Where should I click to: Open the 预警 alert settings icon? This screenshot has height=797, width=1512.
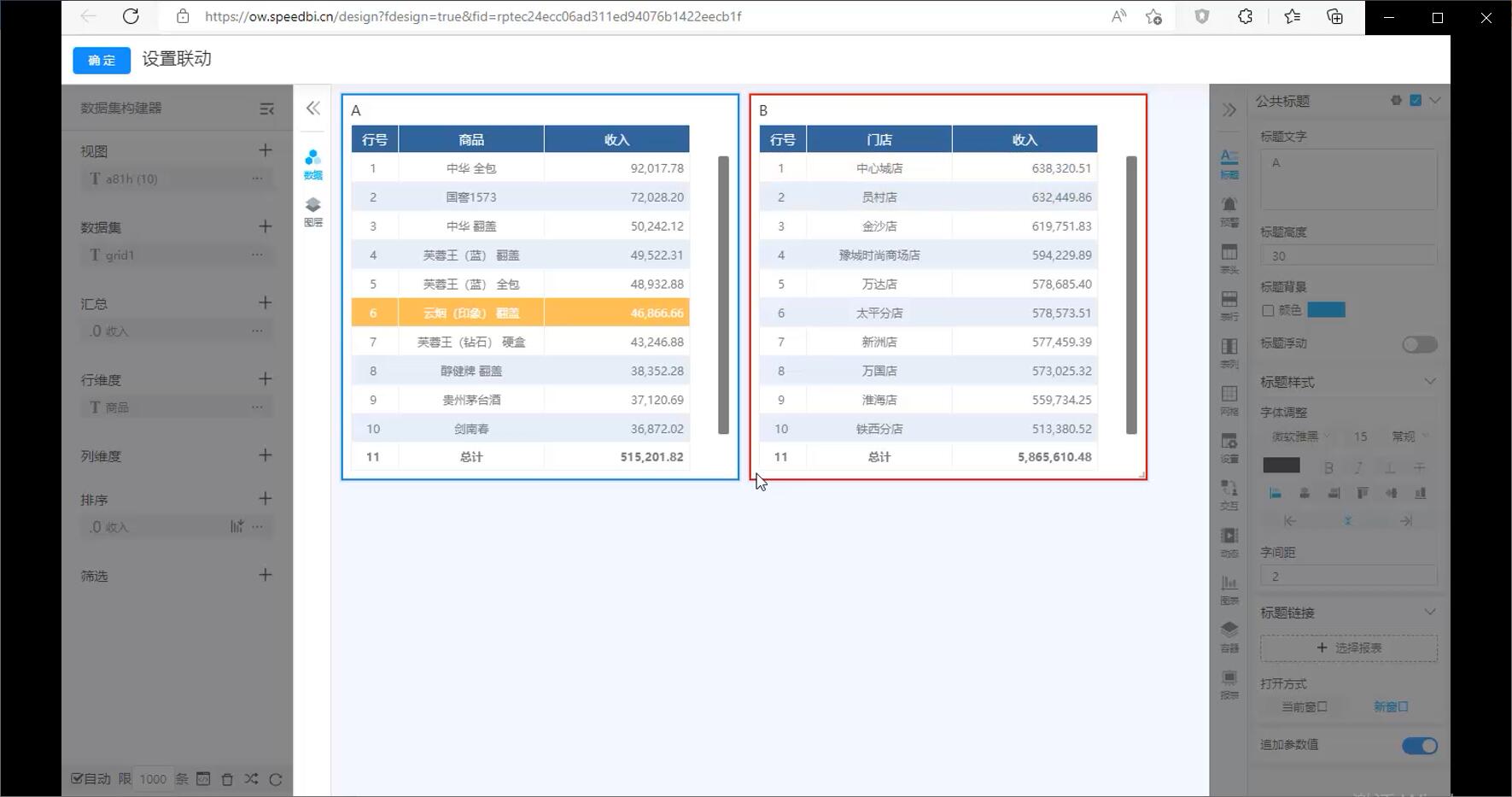click(1229, 210)
